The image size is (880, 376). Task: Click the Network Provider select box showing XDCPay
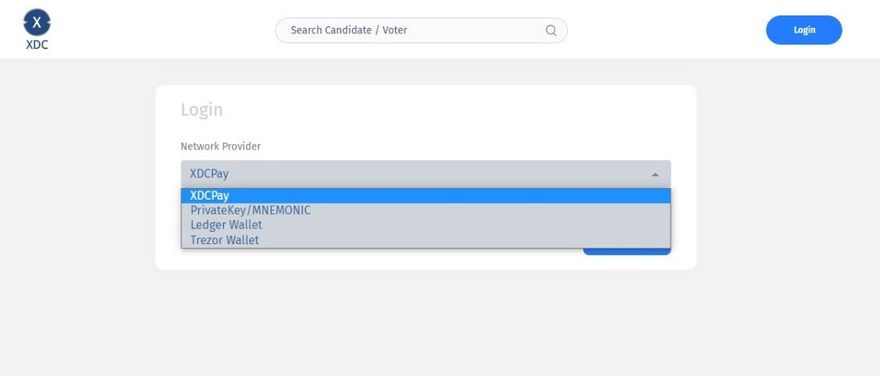425,174
